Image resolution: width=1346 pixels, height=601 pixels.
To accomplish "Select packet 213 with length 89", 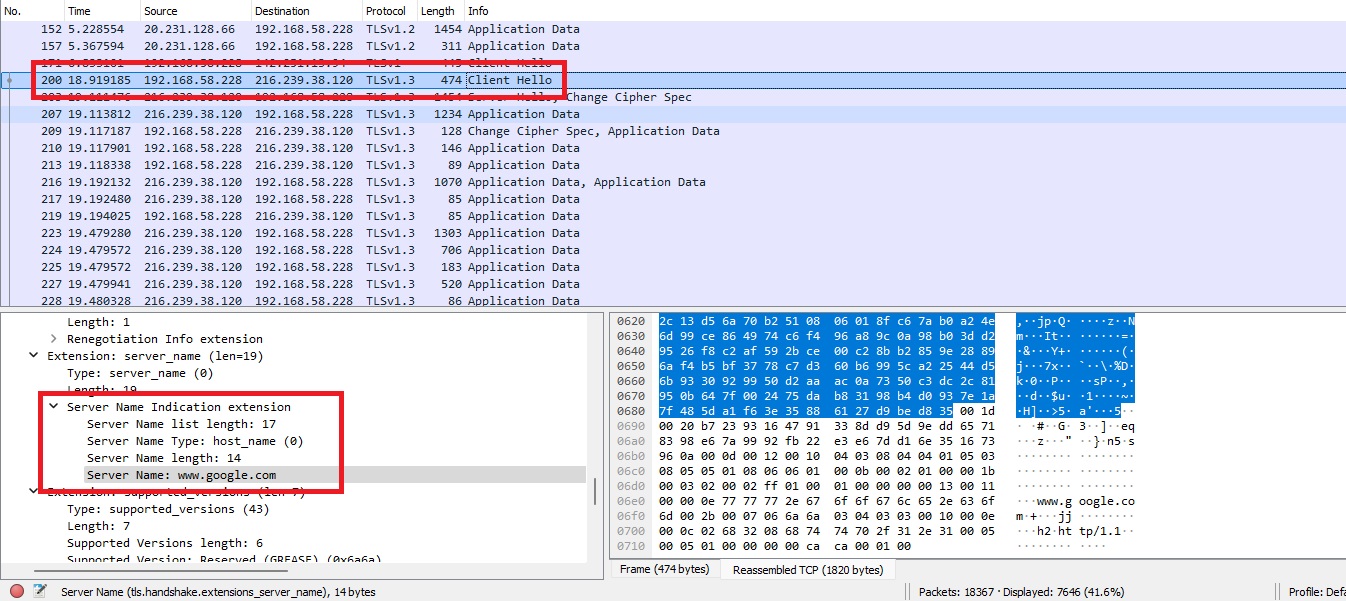I will tap(673, 165).
